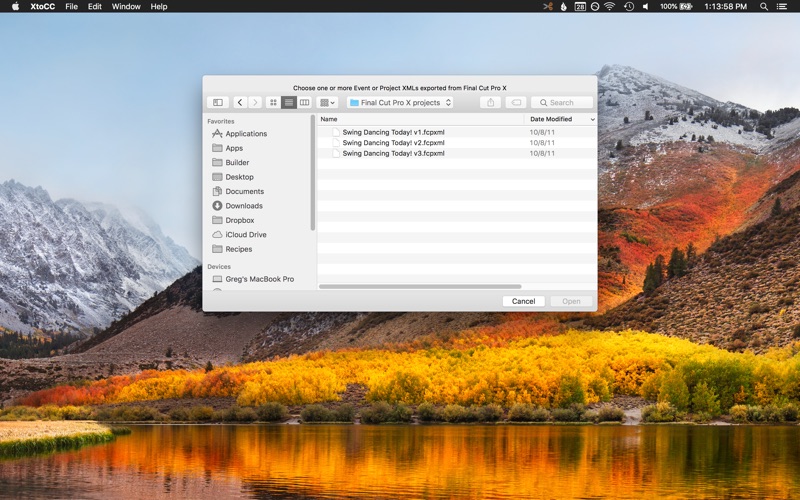Open the Applications sidebar item
The image size is (800, 500).
(x=246, y=134)
